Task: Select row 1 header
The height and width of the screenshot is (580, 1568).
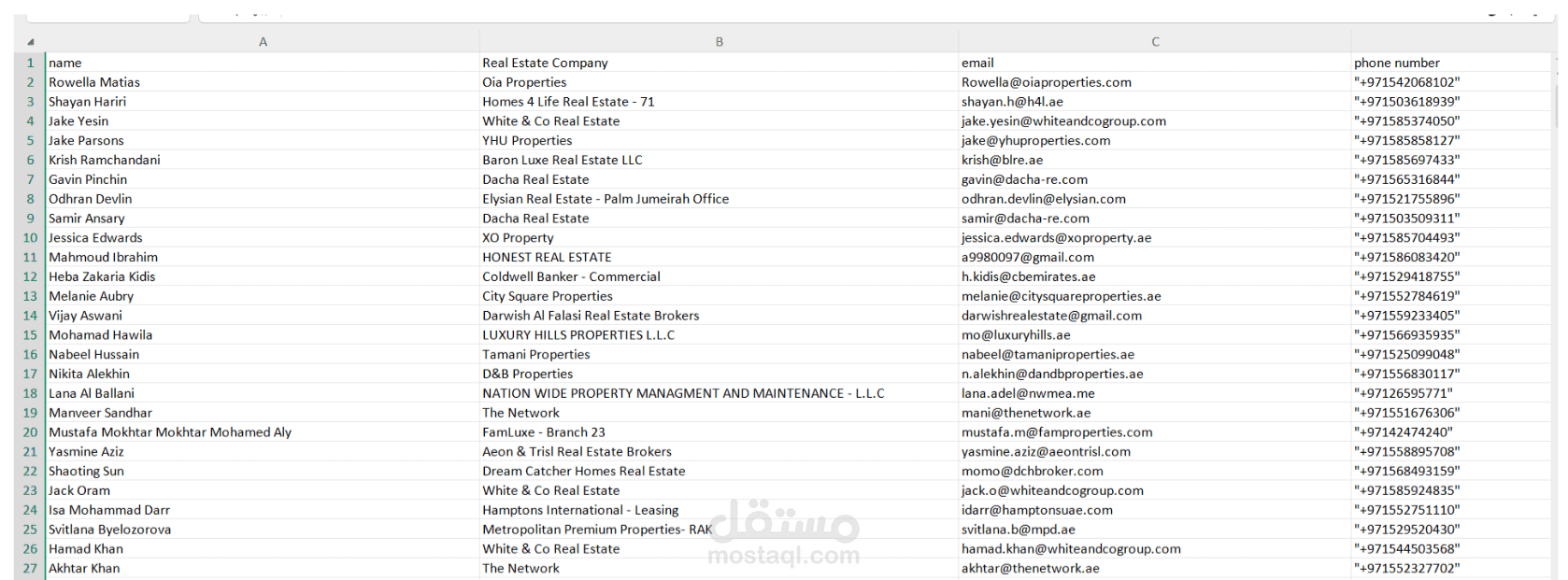Action: click(x=30, y=63)
